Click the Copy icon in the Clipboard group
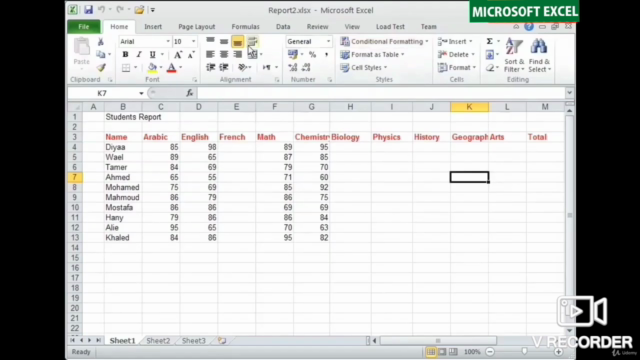The height and width of the screenshot is (360, 640). click(x=100, y=54)
